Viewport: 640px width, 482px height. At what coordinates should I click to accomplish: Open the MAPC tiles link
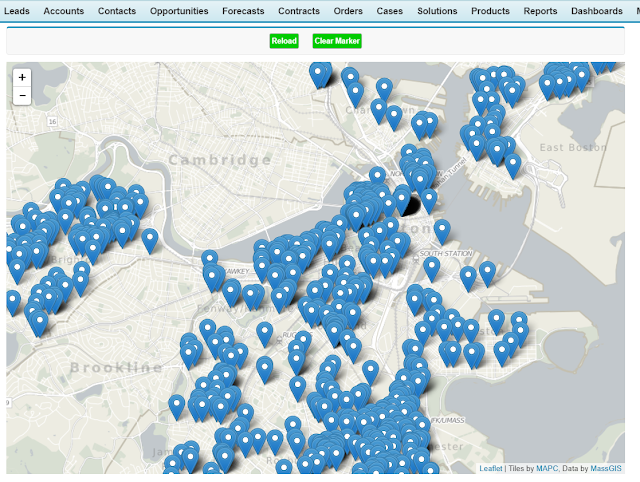click(547, 469)
